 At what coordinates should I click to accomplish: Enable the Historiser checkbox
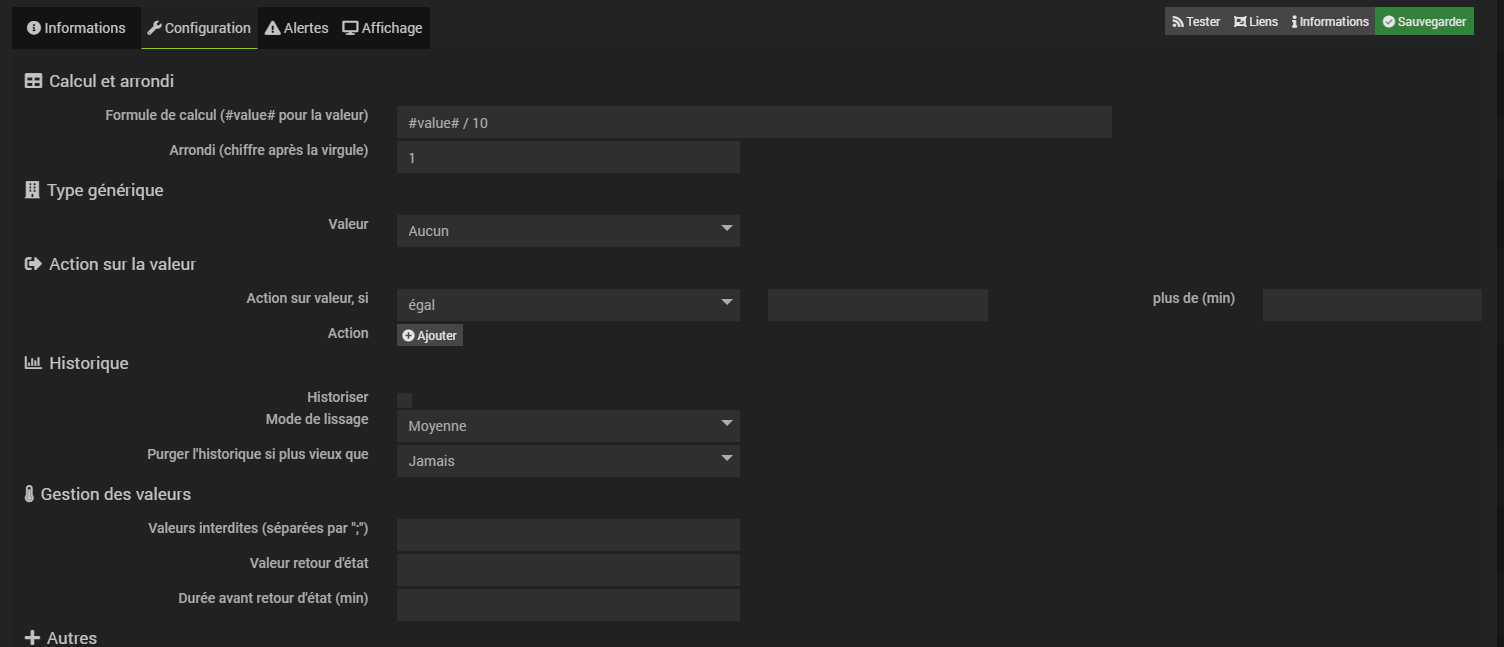click(404, 400)
